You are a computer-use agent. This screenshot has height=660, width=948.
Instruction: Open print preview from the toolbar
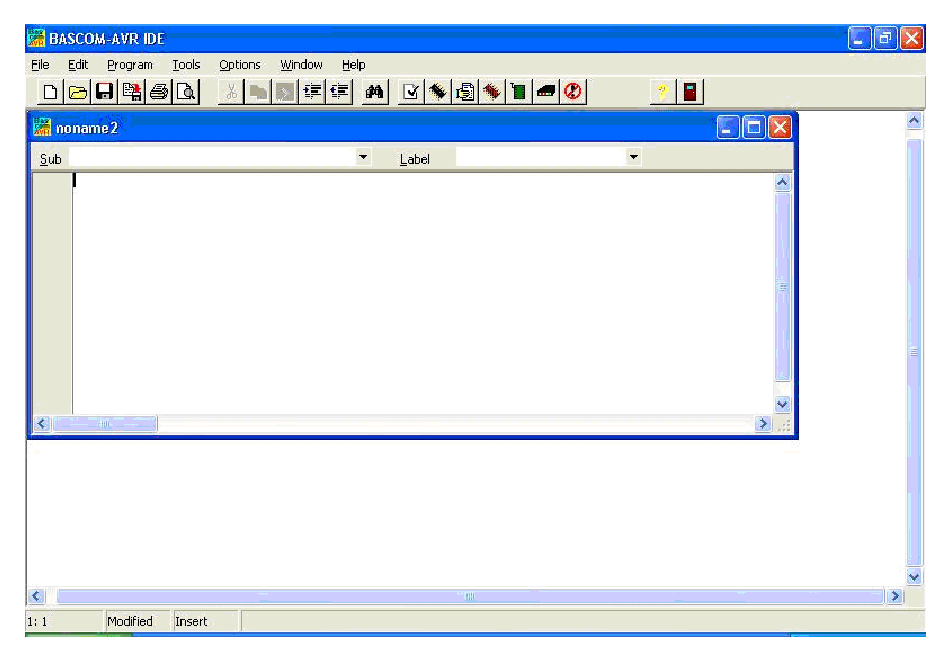pyautogui.click(x=186, y=92)
